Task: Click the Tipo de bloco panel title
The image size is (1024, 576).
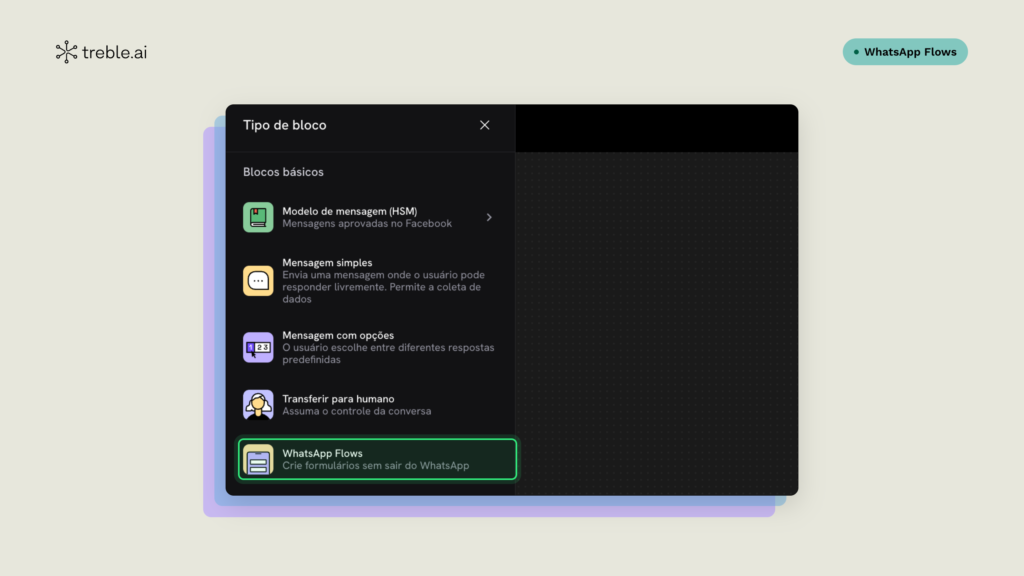Action: coord(285,125)
